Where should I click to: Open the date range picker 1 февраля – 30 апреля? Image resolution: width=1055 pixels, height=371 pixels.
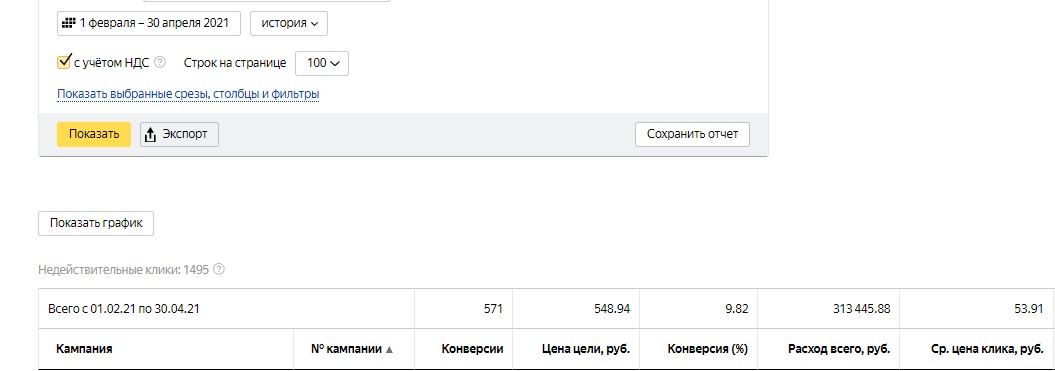click(149, 23)
